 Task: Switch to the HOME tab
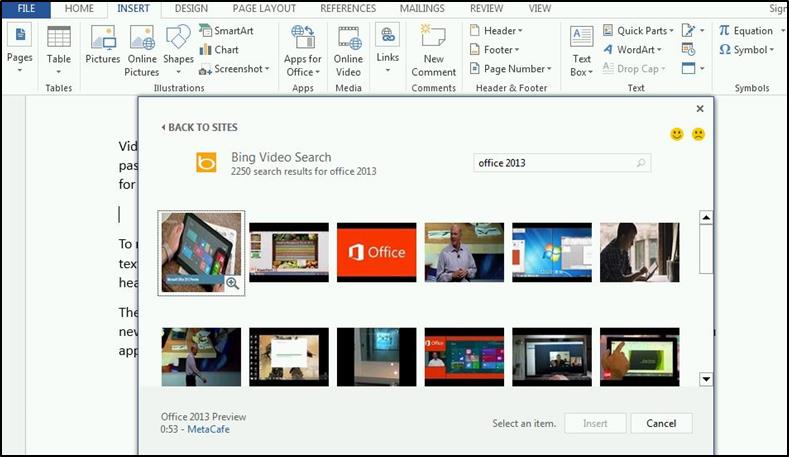tap(79, 9)
